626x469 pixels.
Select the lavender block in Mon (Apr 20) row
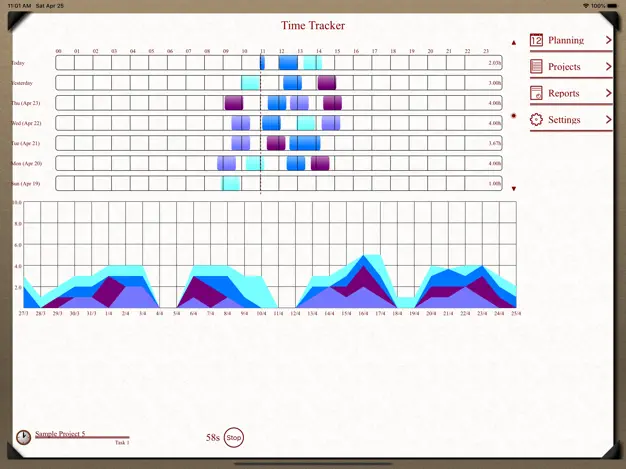(226, 163)
